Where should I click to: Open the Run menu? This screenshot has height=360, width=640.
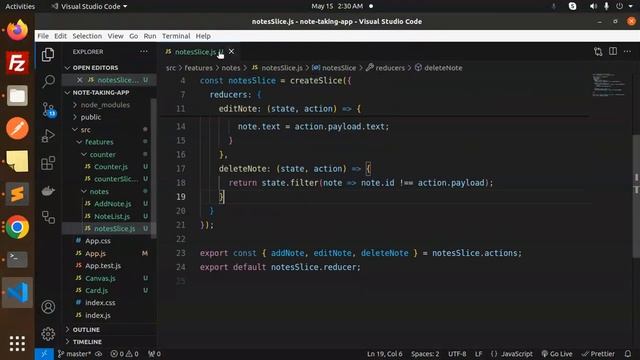(x=150, y=36)
